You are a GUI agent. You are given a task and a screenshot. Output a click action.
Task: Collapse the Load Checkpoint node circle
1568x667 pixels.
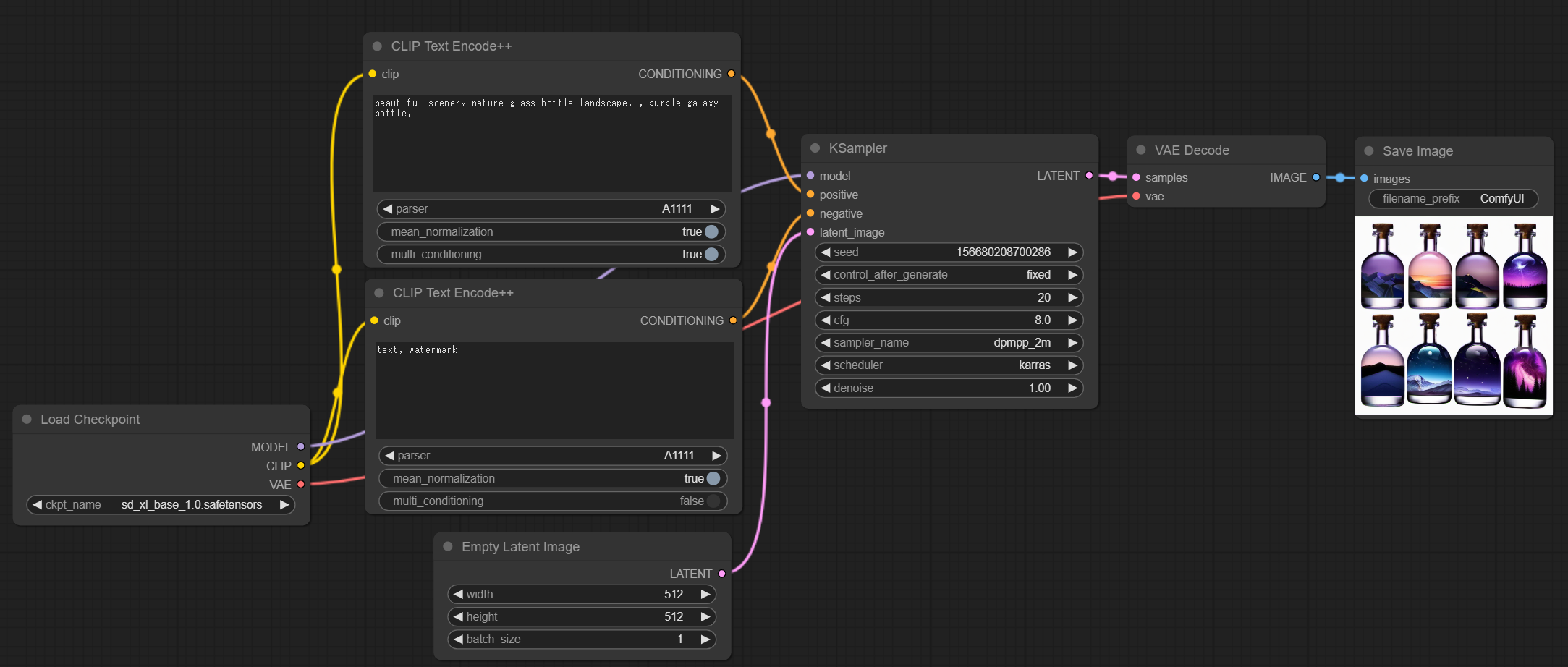(27, 419)
